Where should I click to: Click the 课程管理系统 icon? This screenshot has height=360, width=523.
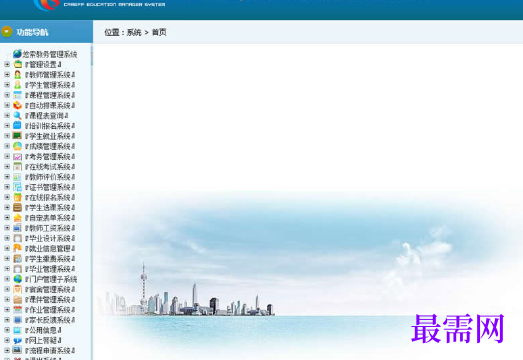coord(17,95)
